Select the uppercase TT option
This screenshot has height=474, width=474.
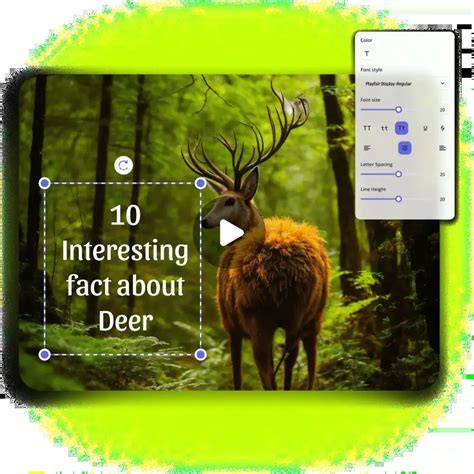pos(367,128)
